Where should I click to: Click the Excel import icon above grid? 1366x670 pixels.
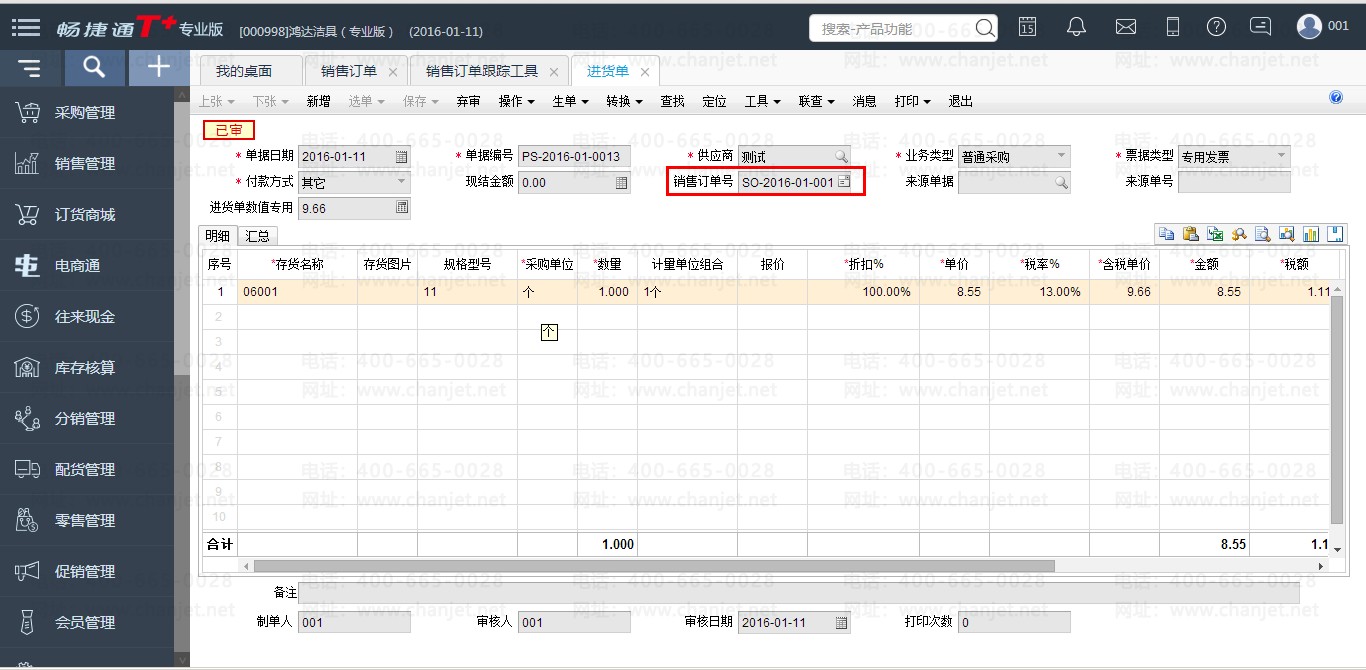pyautogui.click(x=1214, y=234)
